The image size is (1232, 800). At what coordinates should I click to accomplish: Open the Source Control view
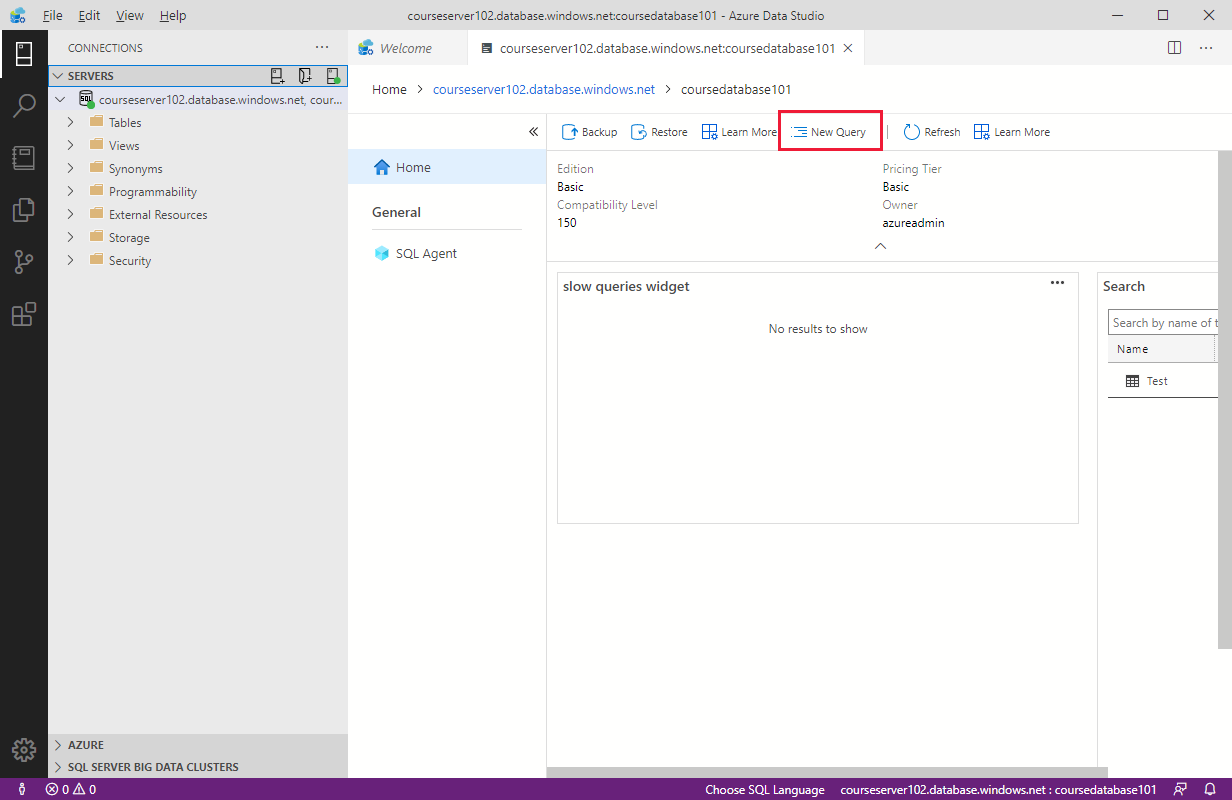(x=24, y=261)
